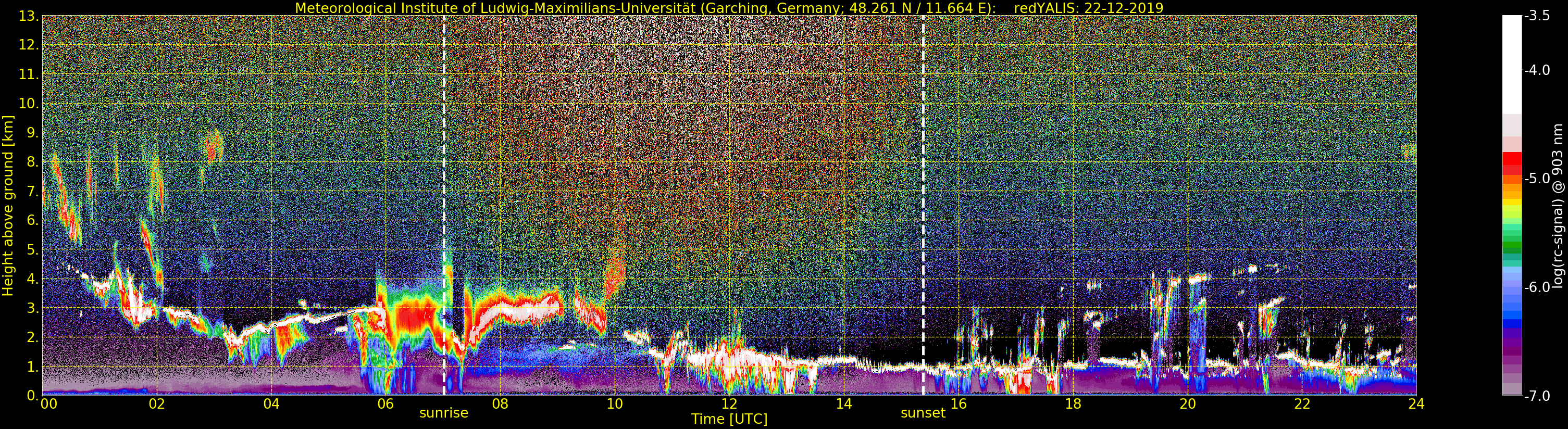Click the '9.' height tick label
This screenshot has width=1568, height=429.
tap(33, 133)
